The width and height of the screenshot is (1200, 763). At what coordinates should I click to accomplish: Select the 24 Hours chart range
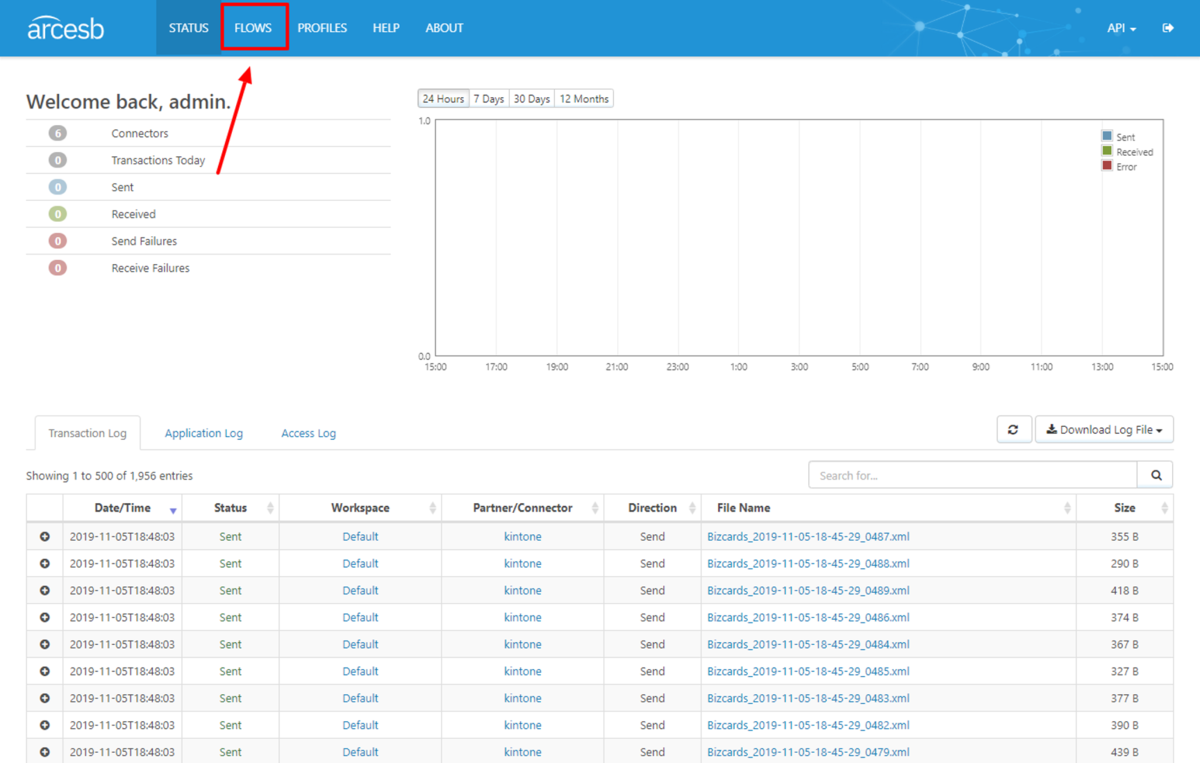[443, 99]
